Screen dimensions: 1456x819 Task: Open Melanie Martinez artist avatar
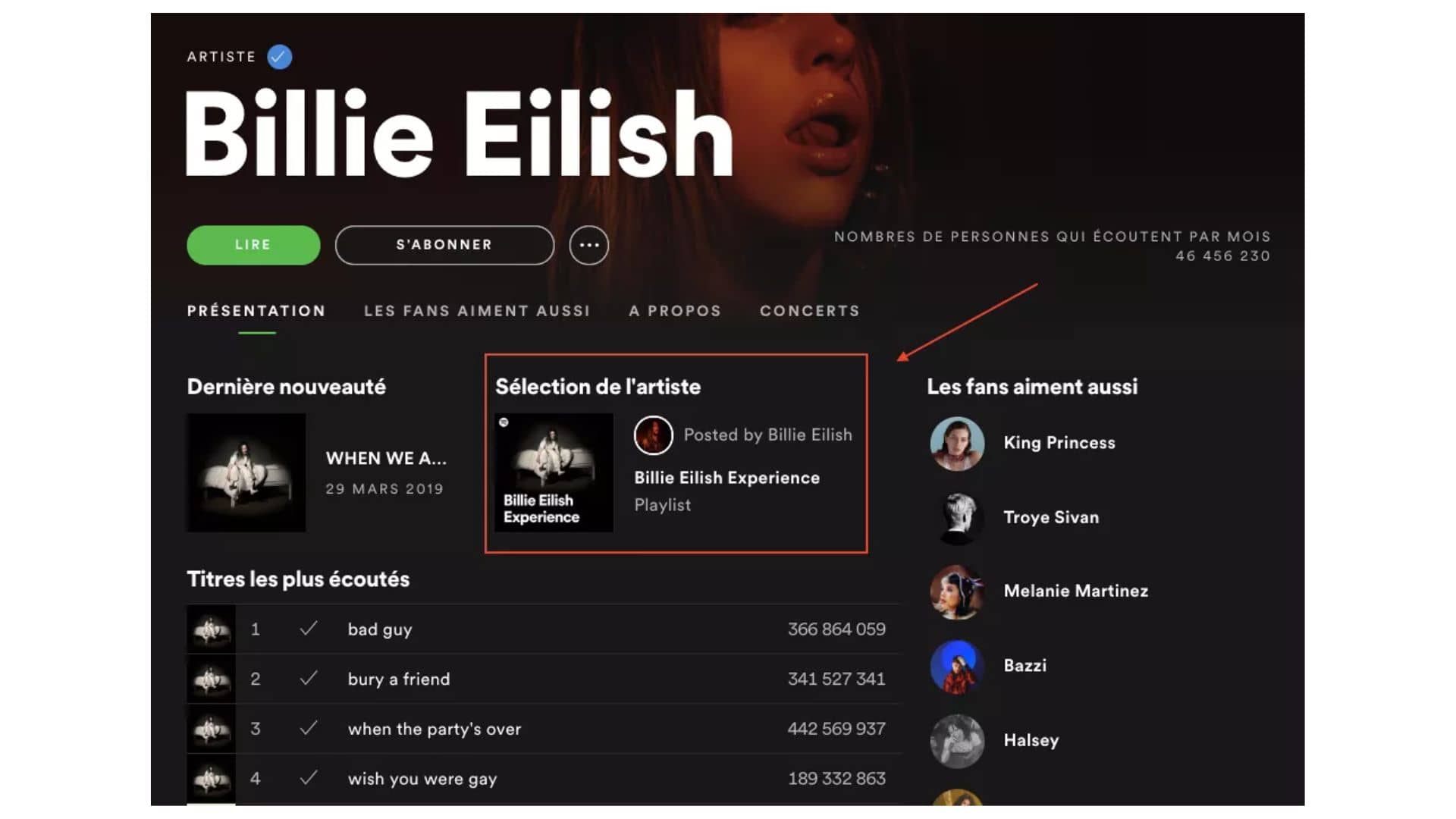pos(957,591)
